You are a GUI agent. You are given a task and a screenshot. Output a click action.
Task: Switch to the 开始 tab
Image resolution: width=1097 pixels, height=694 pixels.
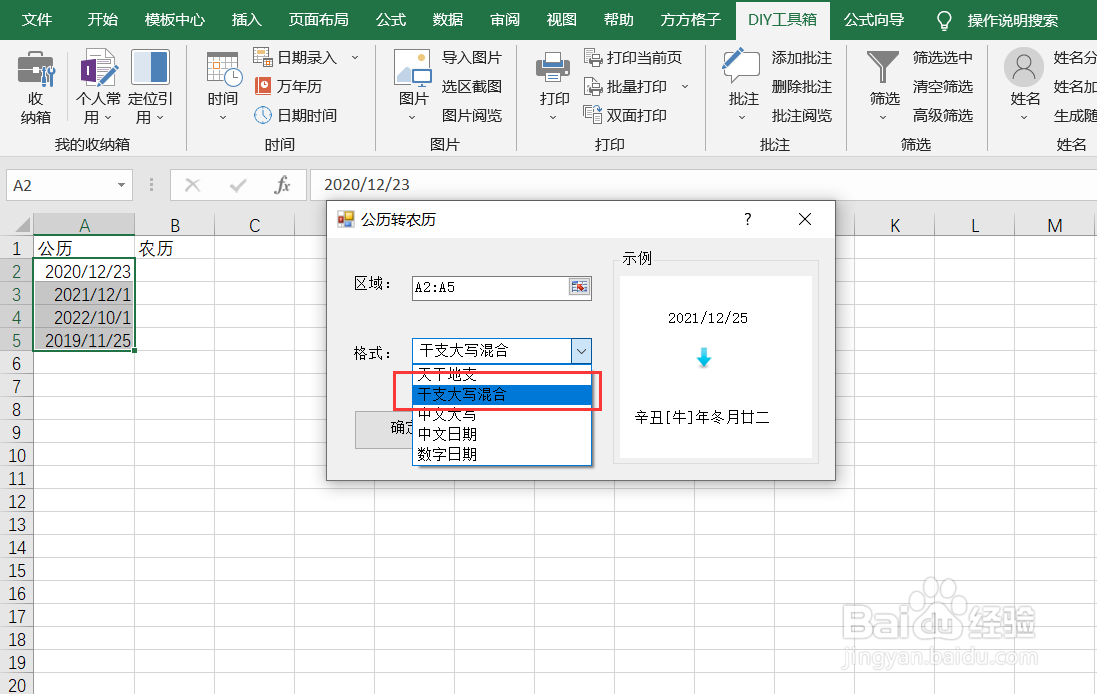pyautogui.click(x=102, y=20)
